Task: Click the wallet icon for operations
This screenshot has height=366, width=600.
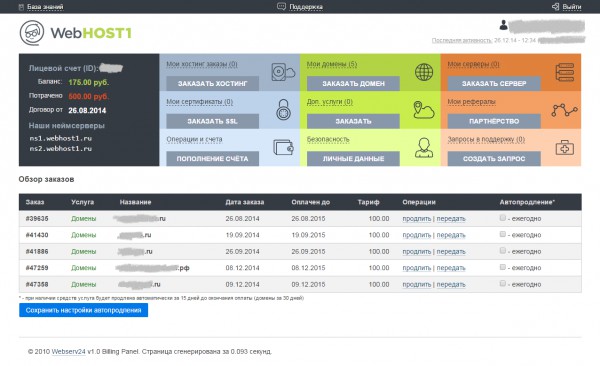Action: (x=283, y=147)
